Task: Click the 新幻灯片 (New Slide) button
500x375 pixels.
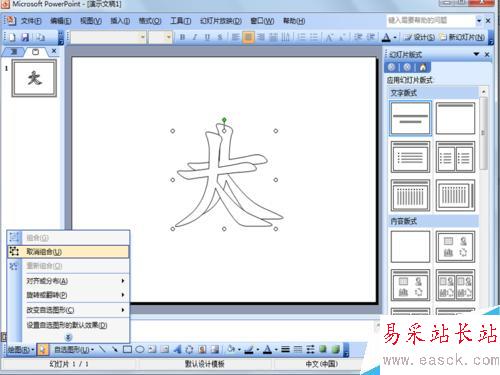Action: 462,37
